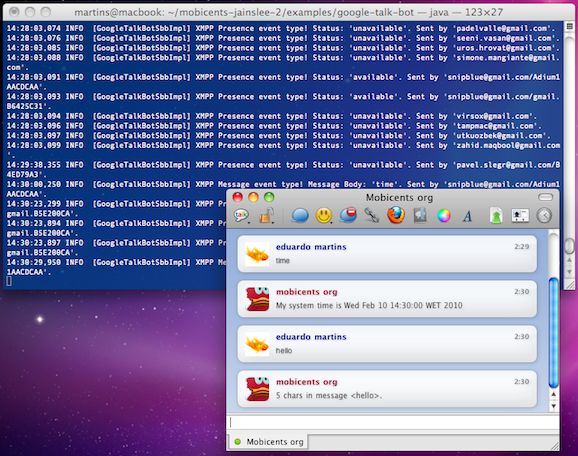Viewport: 578px width, 456px height.
Task: Click the Firefox browser icon
Action: click(x=396, y=215)
